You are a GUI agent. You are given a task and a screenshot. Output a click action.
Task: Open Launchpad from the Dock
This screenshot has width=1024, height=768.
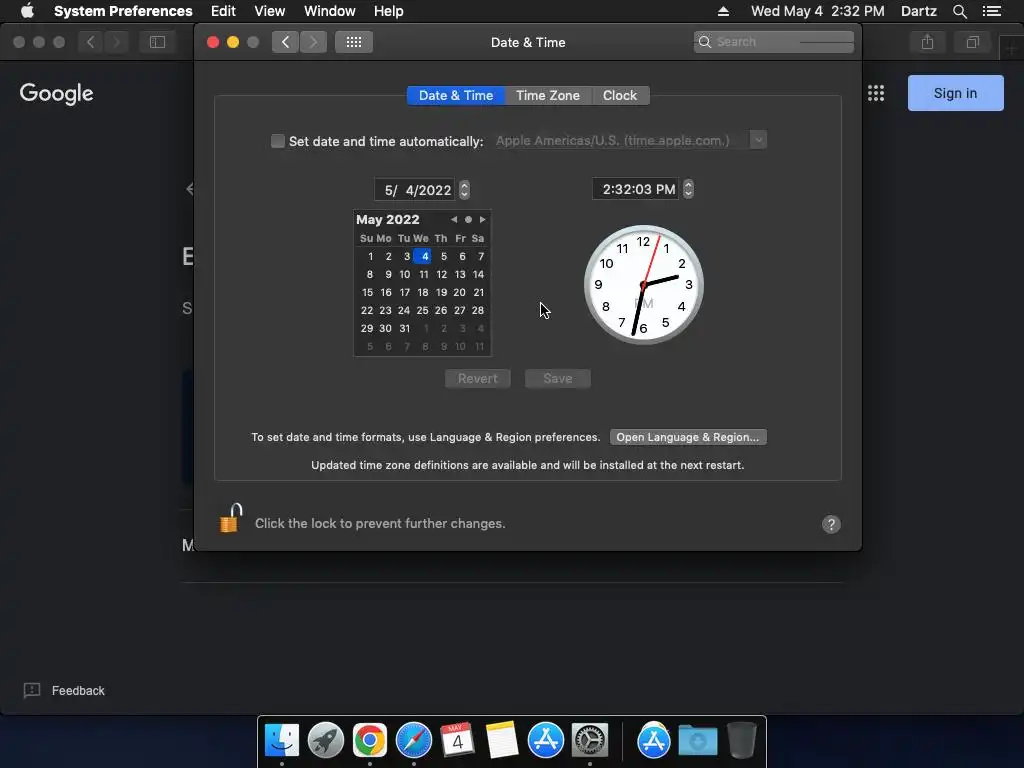click(326, 741)
